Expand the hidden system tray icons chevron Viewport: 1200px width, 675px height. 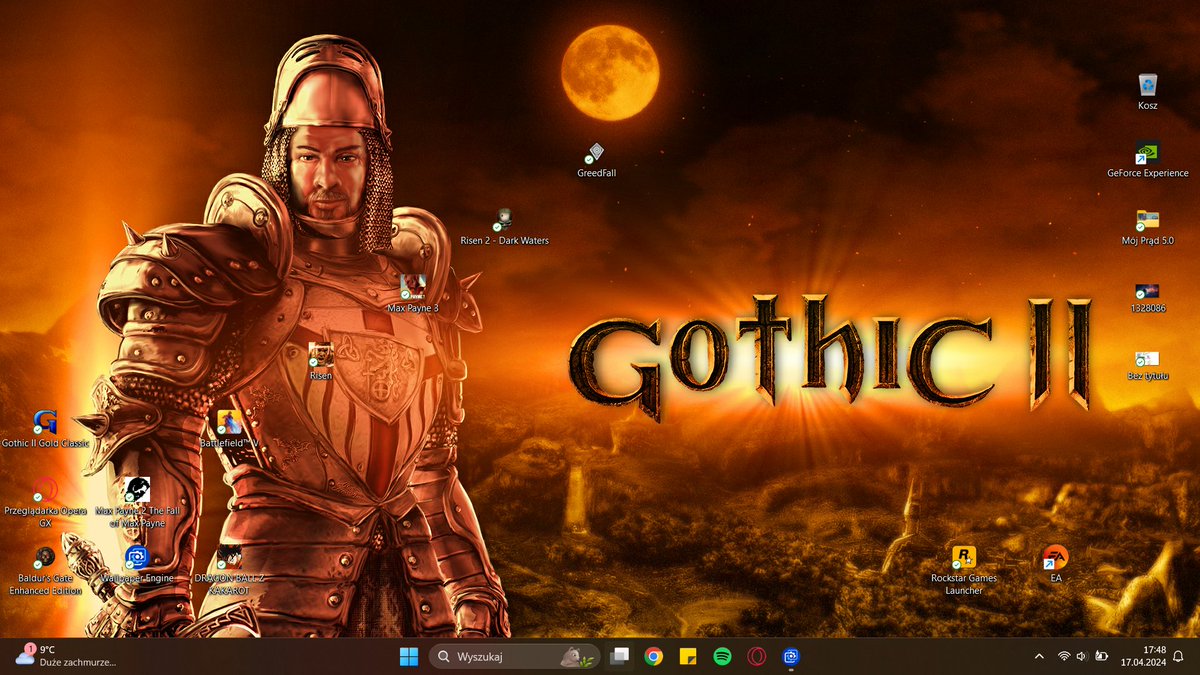click(1039, 656)
